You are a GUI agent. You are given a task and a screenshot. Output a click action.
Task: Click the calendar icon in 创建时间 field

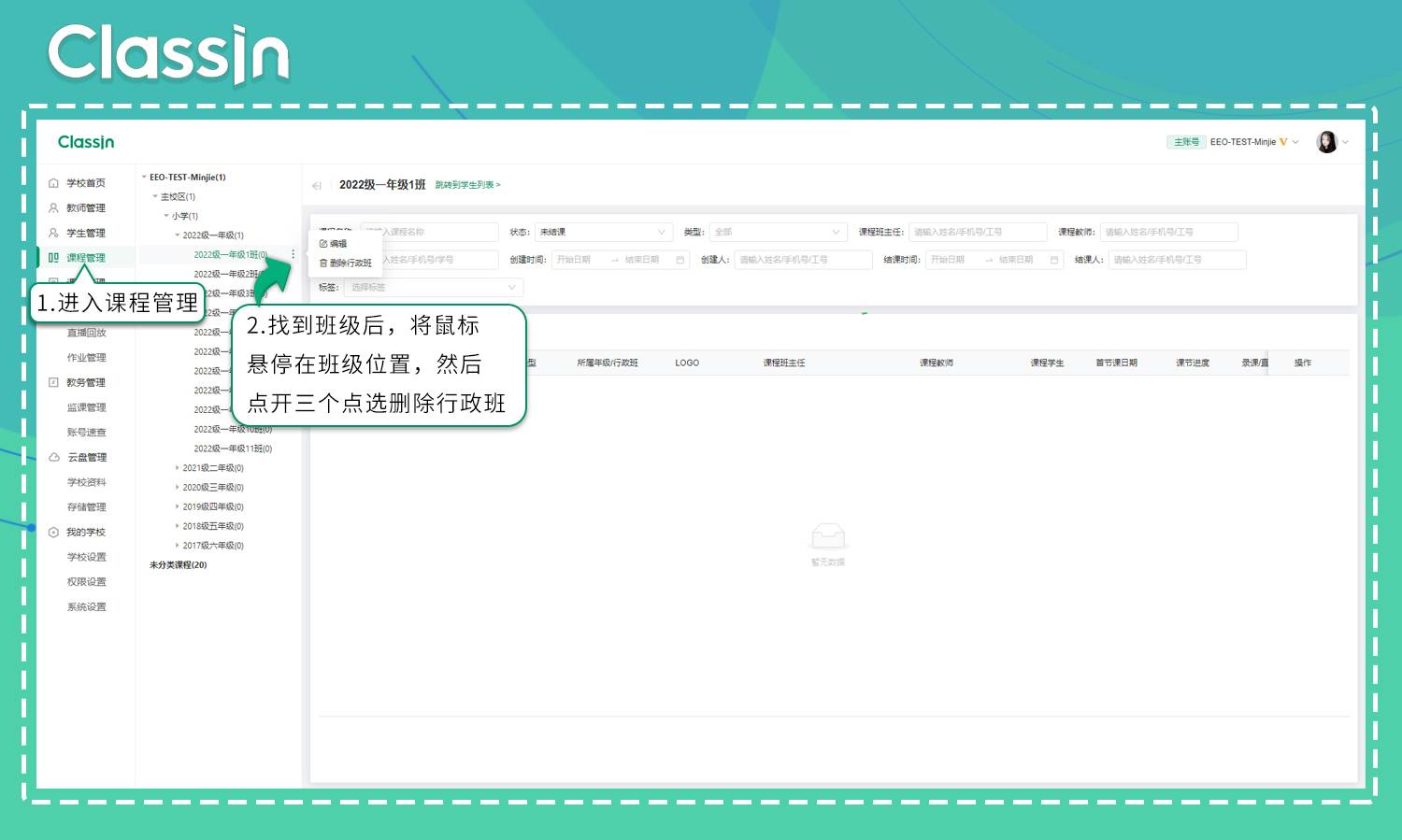680,260
